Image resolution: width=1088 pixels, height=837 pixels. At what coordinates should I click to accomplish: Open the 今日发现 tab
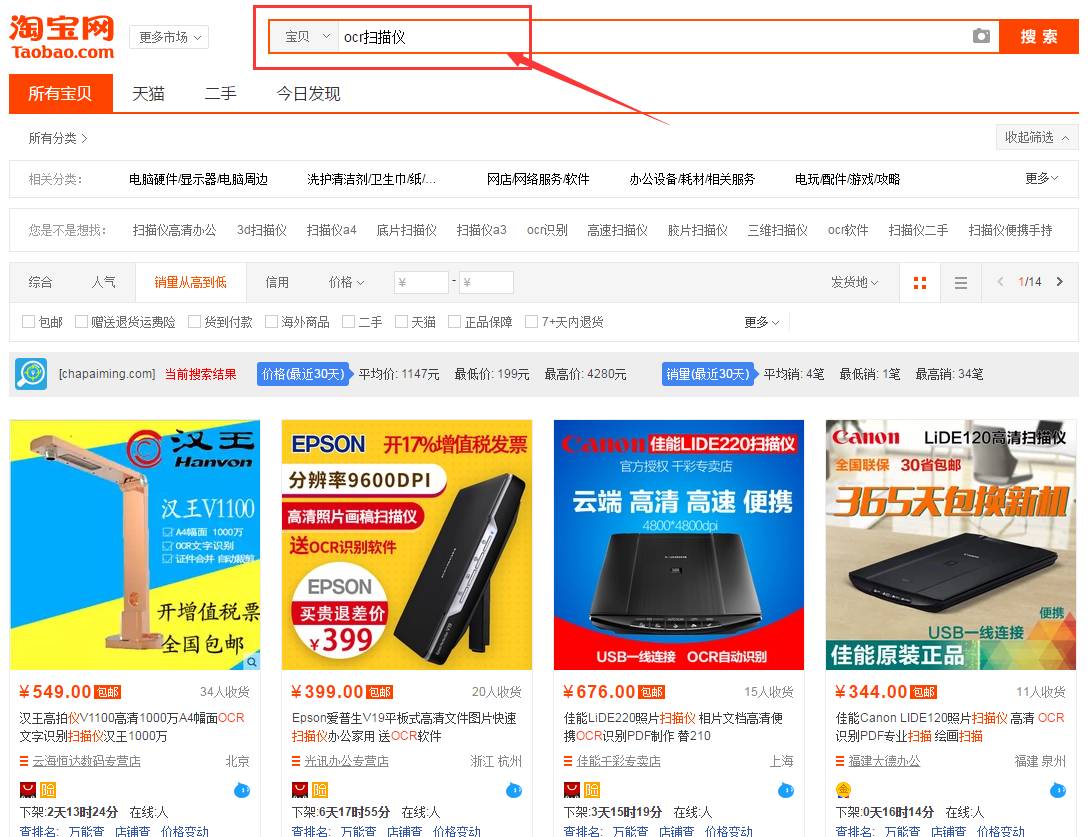tap(308, 93)
